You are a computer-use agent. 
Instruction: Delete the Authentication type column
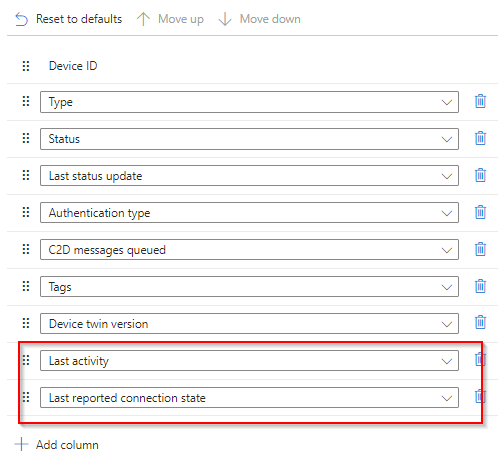pyautogui.click(x=480, y=212)
